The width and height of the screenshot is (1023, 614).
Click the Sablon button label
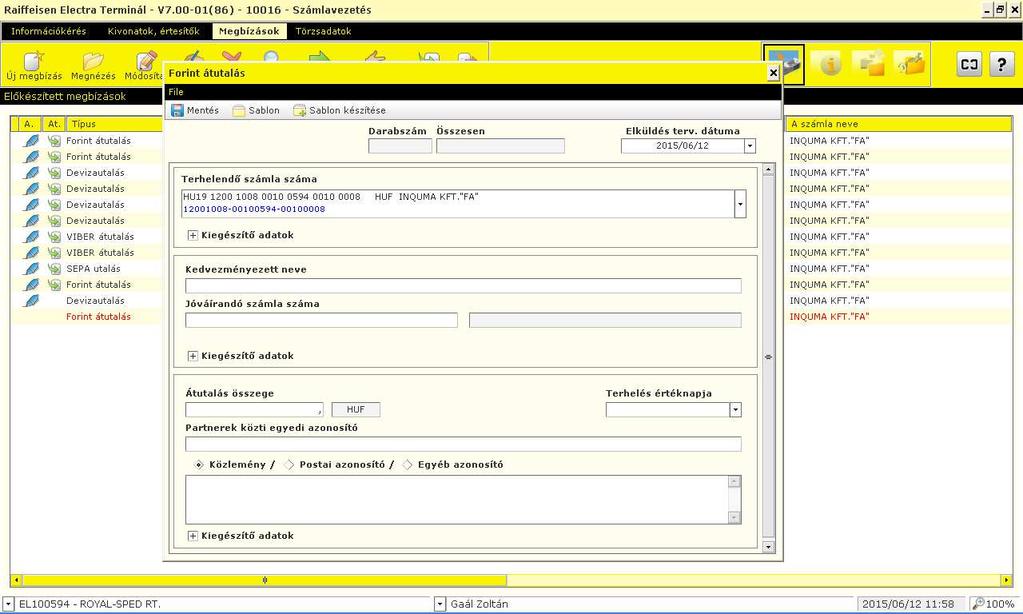[x=264, y=110]
